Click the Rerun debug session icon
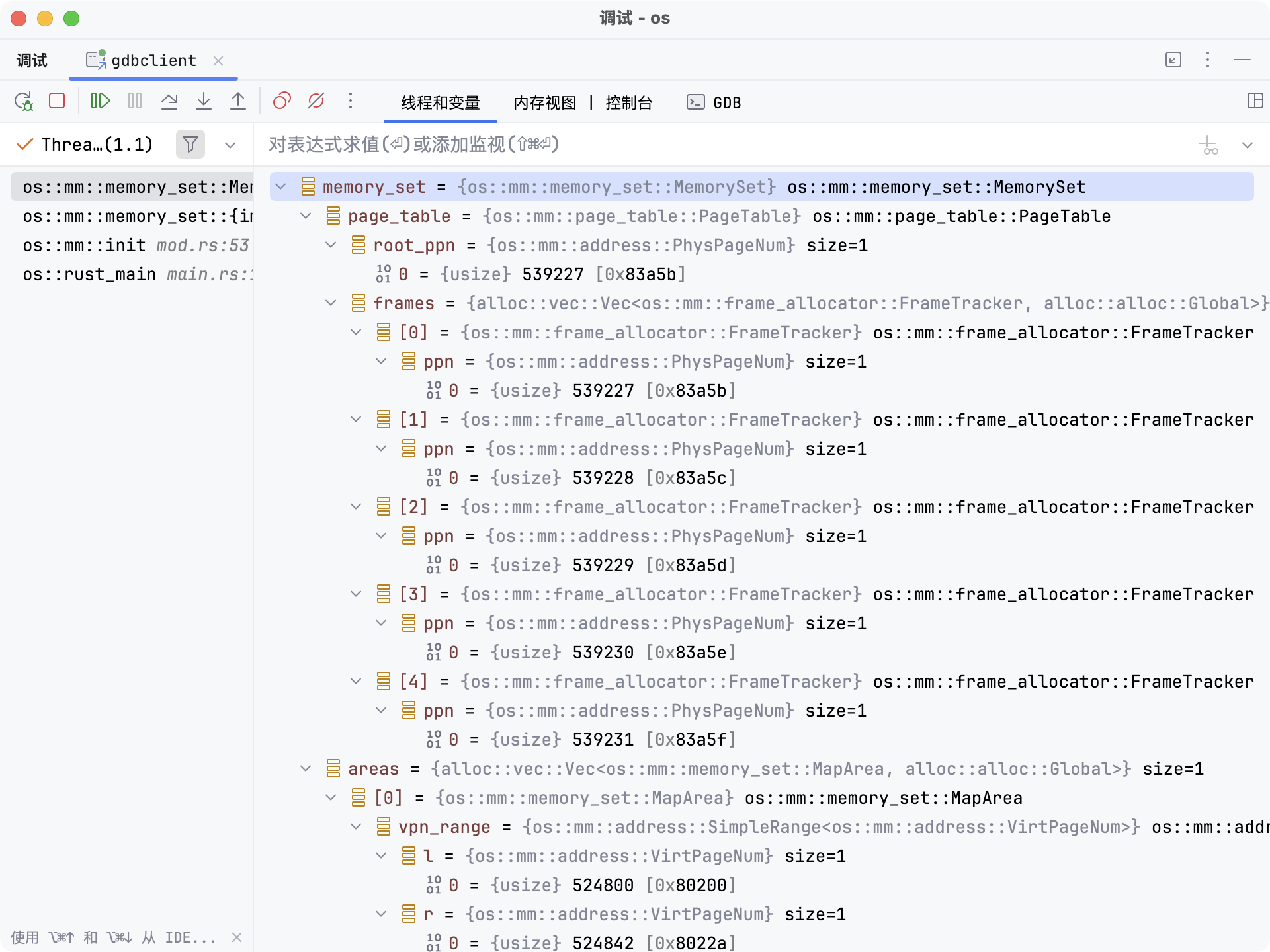 pos(24,101)
